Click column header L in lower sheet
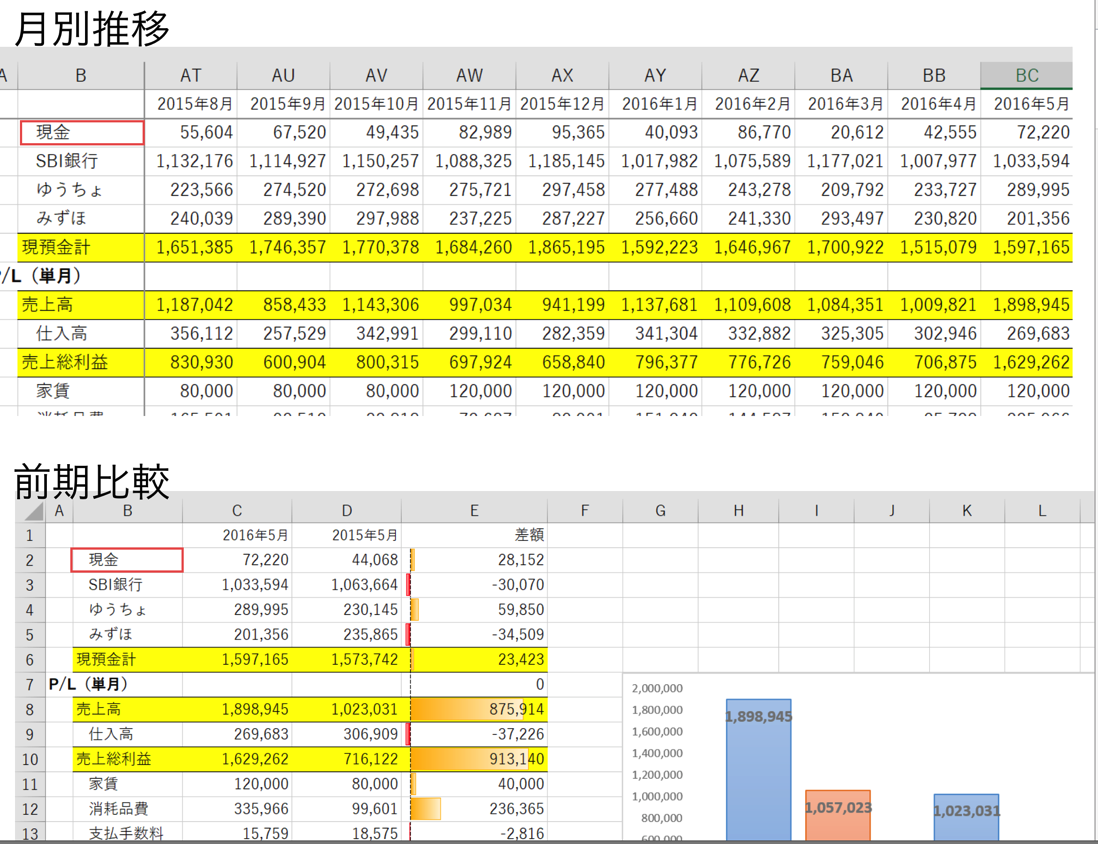The height and width of the screenshot is (844, 1098). click(1042, 511)
